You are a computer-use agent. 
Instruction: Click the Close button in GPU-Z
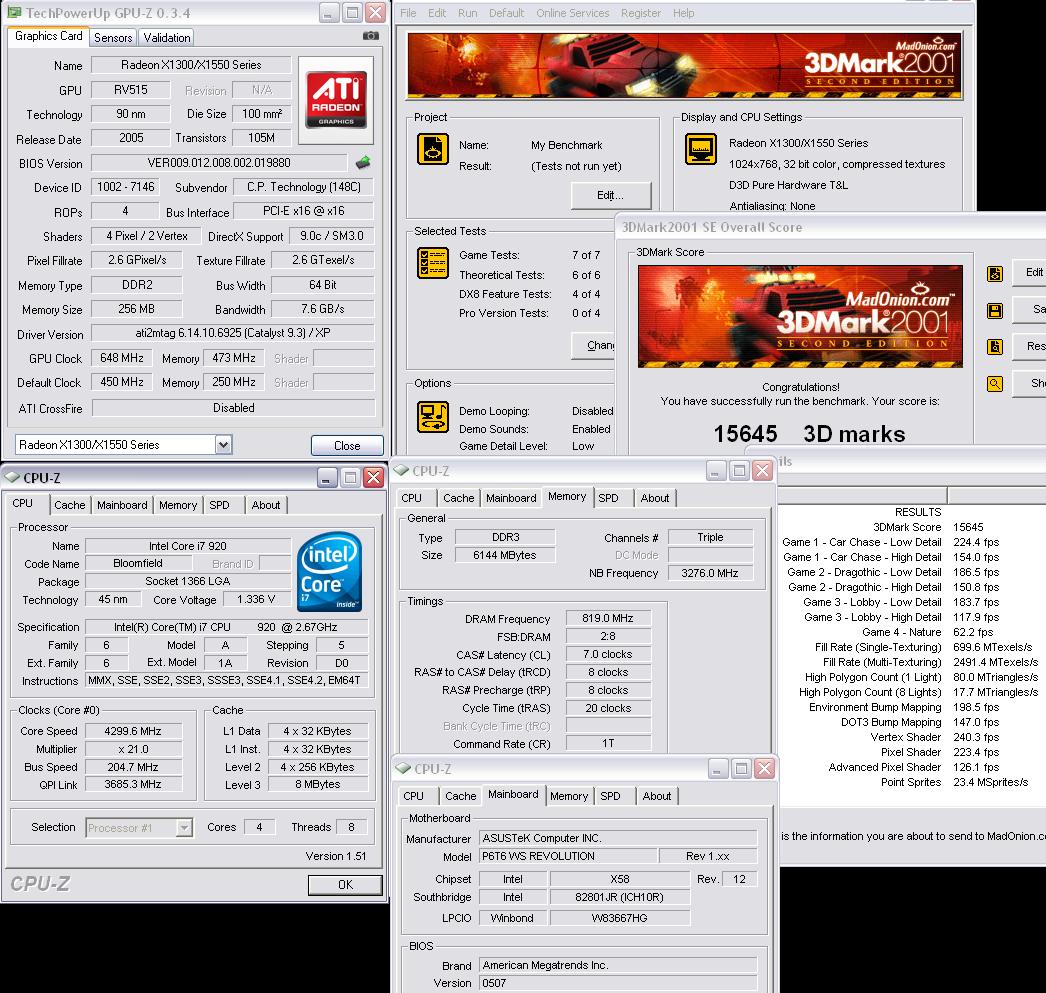pyautogui.click(x=347, y=445)
